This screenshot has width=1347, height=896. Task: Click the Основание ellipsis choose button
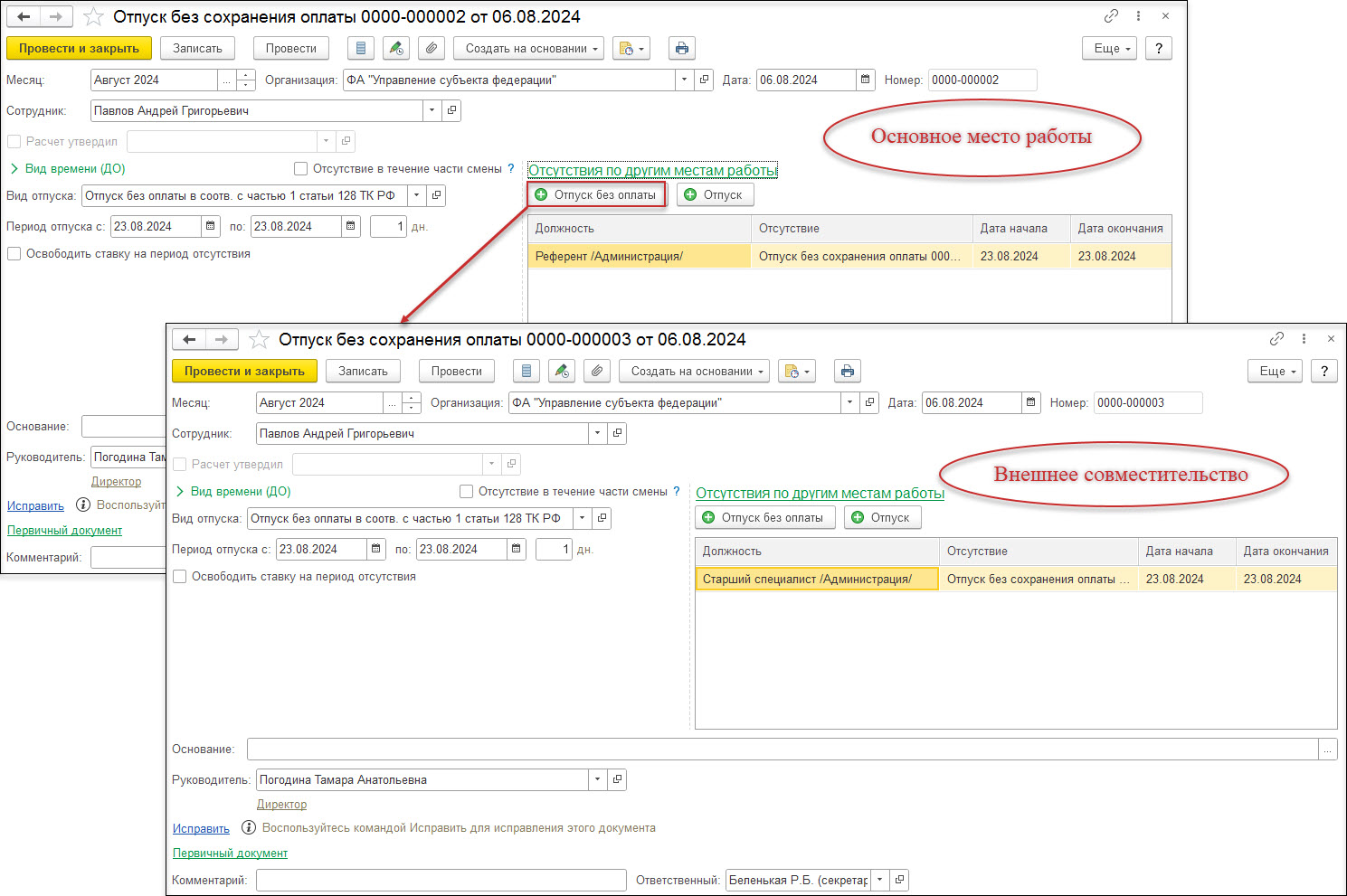click(1327, 750)
